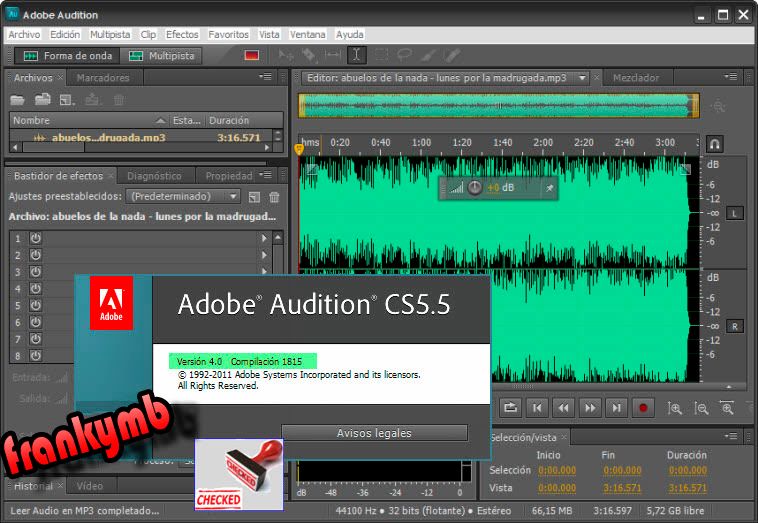Select the Slip tool

point(333,55)
